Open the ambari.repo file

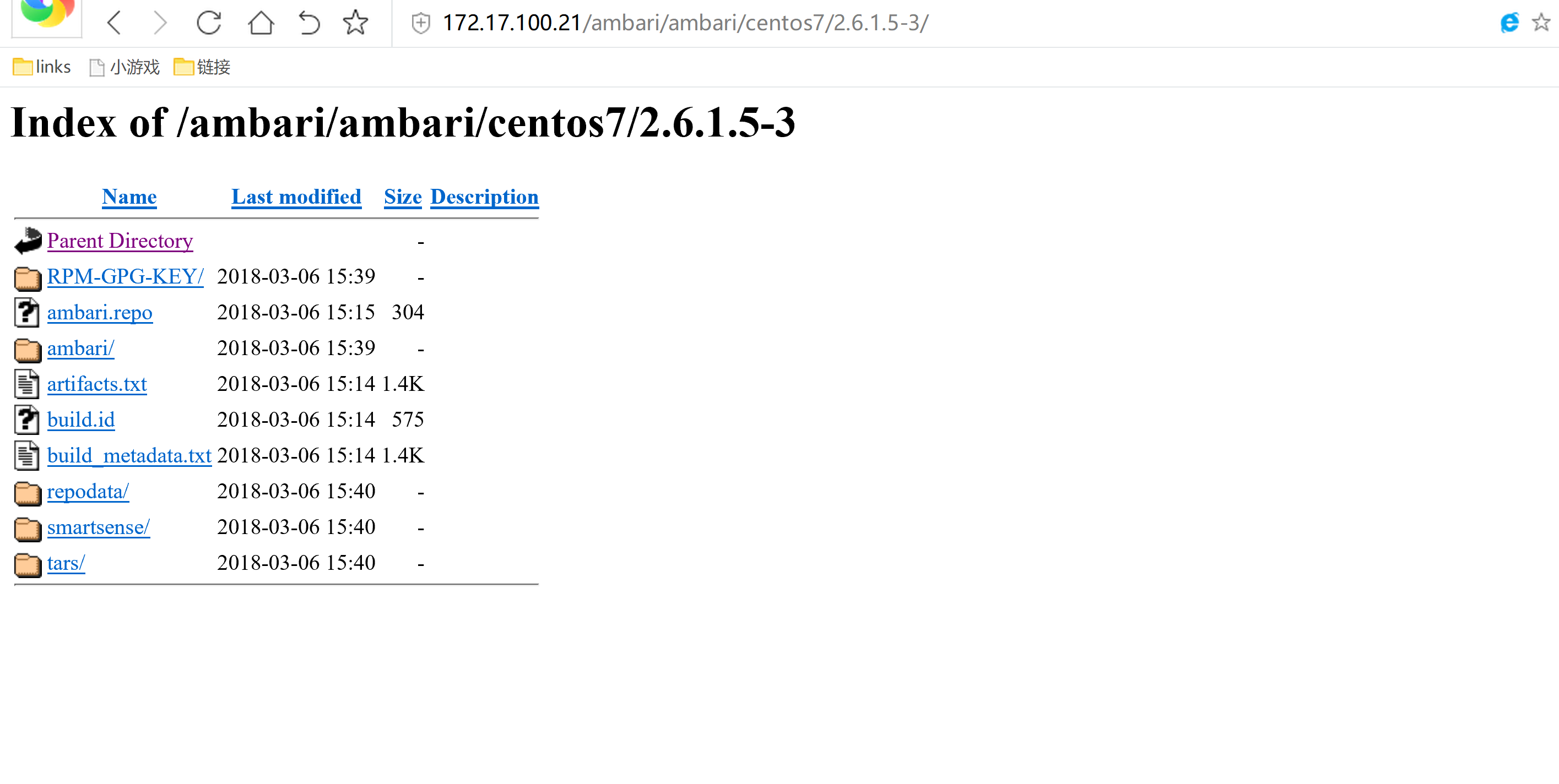(x=99, y=312)
